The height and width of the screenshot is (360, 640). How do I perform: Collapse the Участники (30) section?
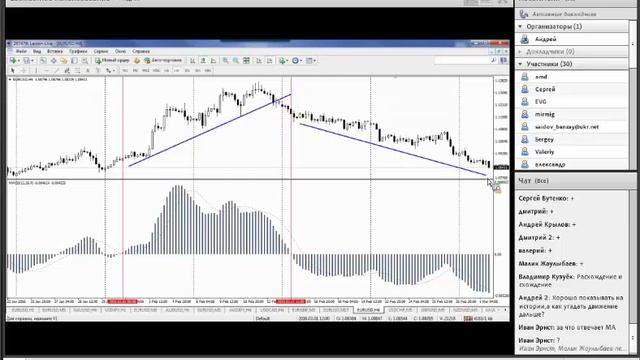(520, 64)
